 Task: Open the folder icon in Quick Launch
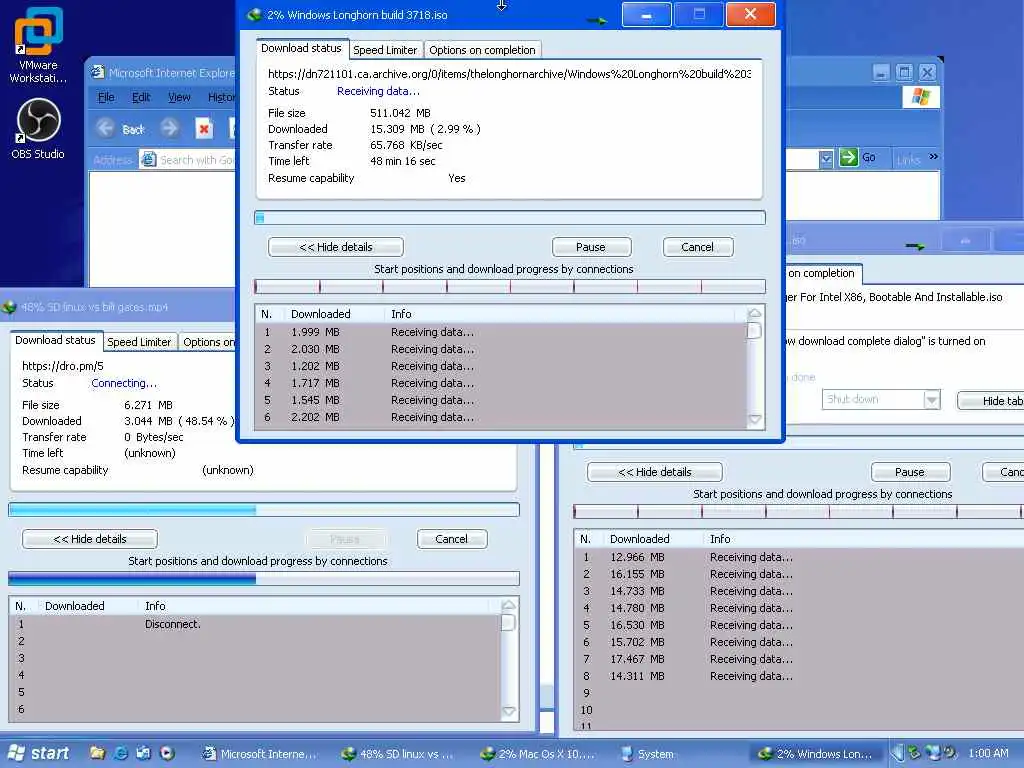pos(97,753)
